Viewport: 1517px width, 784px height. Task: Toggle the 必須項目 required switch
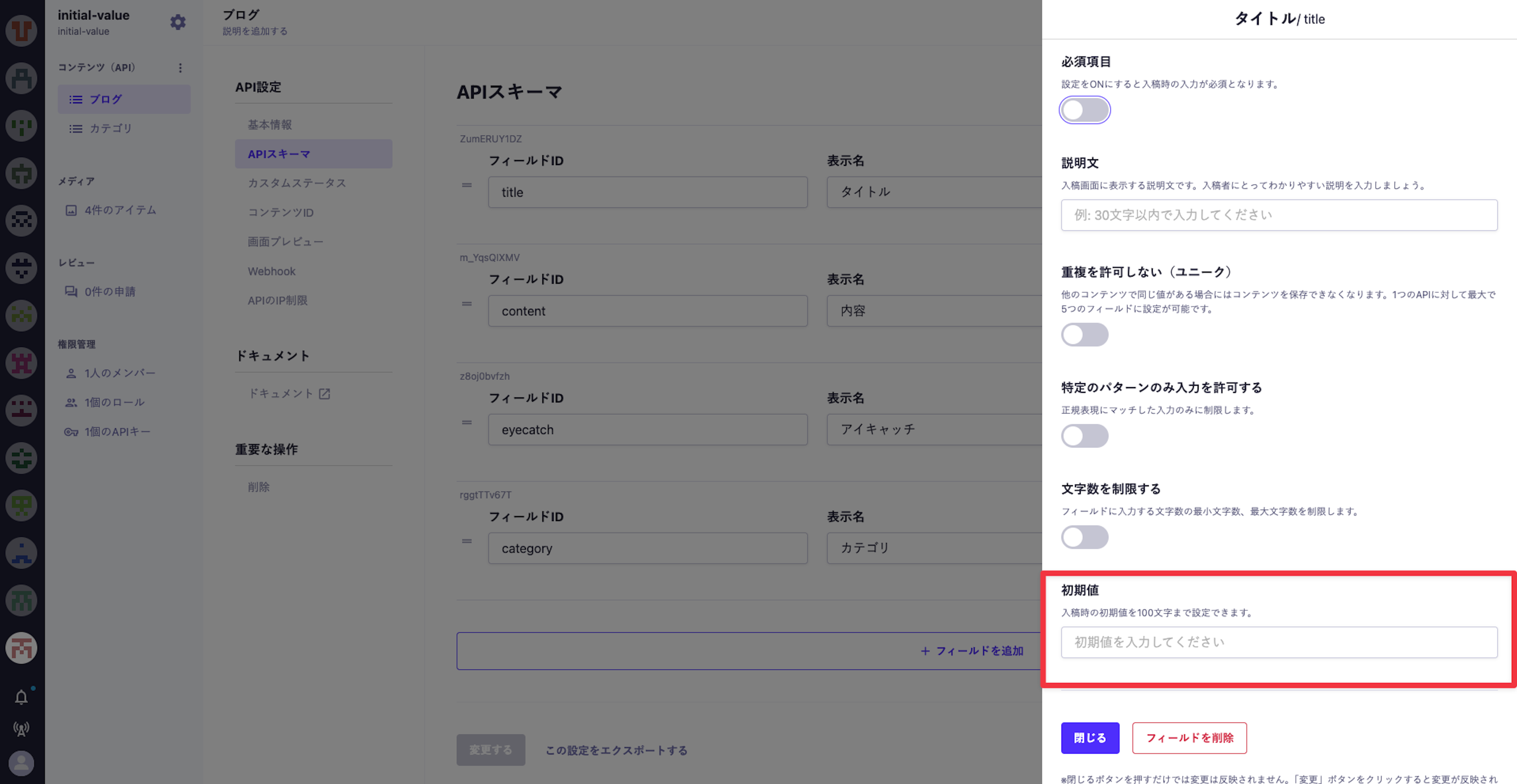tap(1085, 110)
